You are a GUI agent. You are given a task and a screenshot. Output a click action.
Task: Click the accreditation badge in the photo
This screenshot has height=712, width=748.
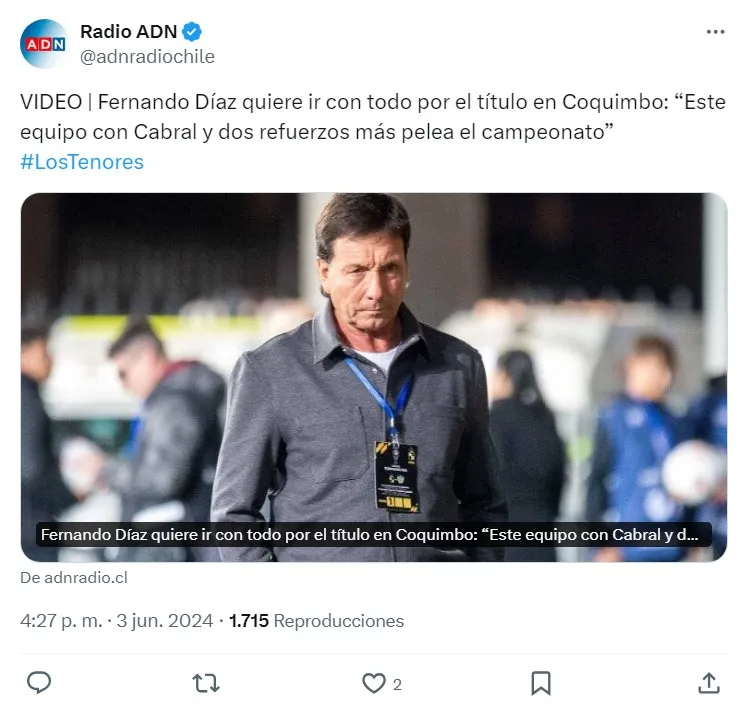tap(396, 477)
